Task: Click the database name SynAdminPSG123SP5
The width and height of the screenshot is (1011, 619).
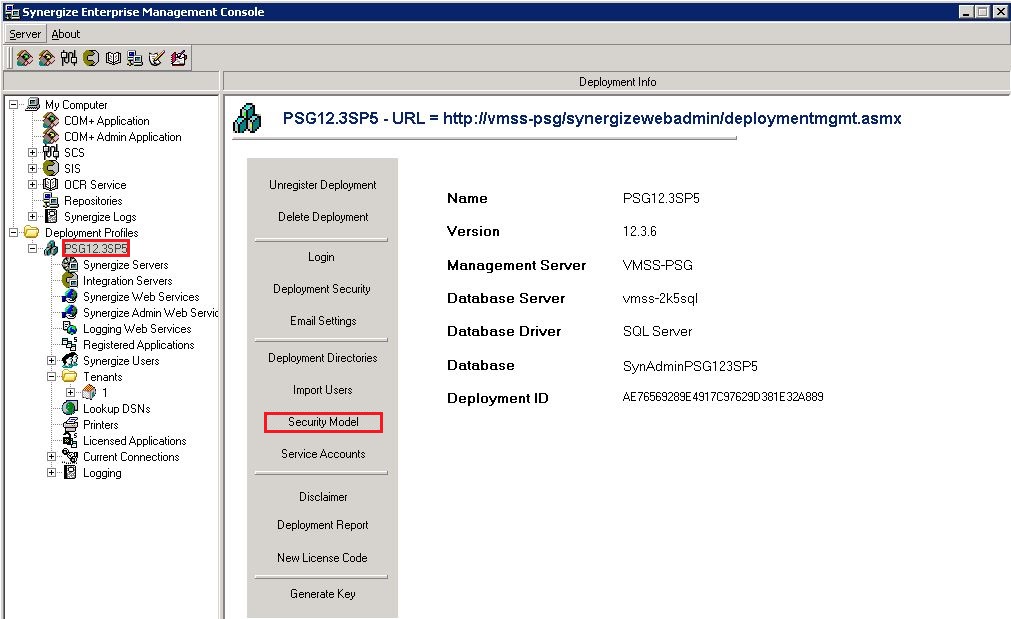Action: [690, 366]
